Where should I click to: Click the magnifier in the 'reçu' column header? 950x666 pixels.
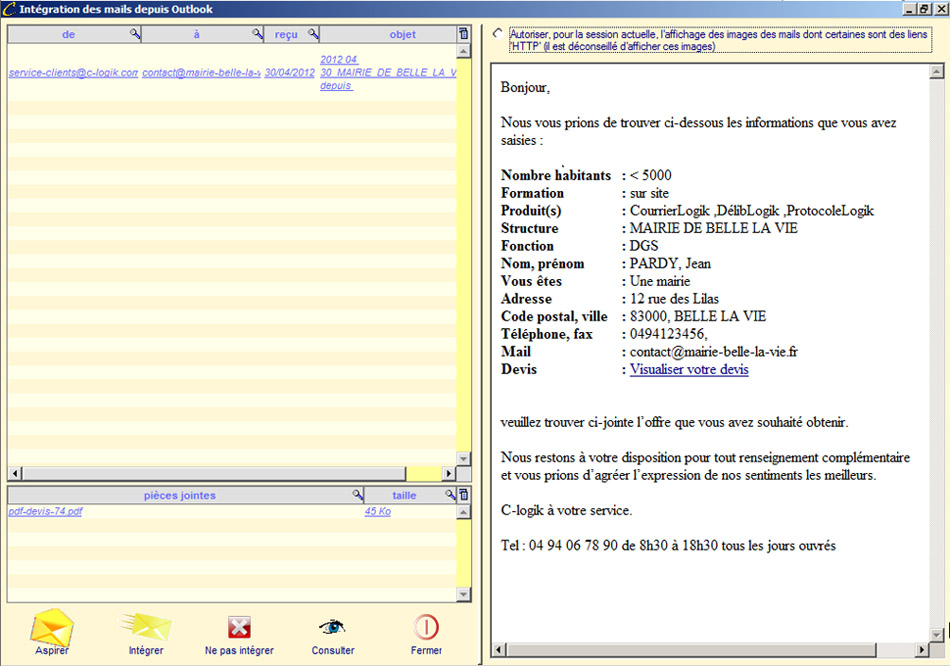pyautogui.click(x=313, y=35)
